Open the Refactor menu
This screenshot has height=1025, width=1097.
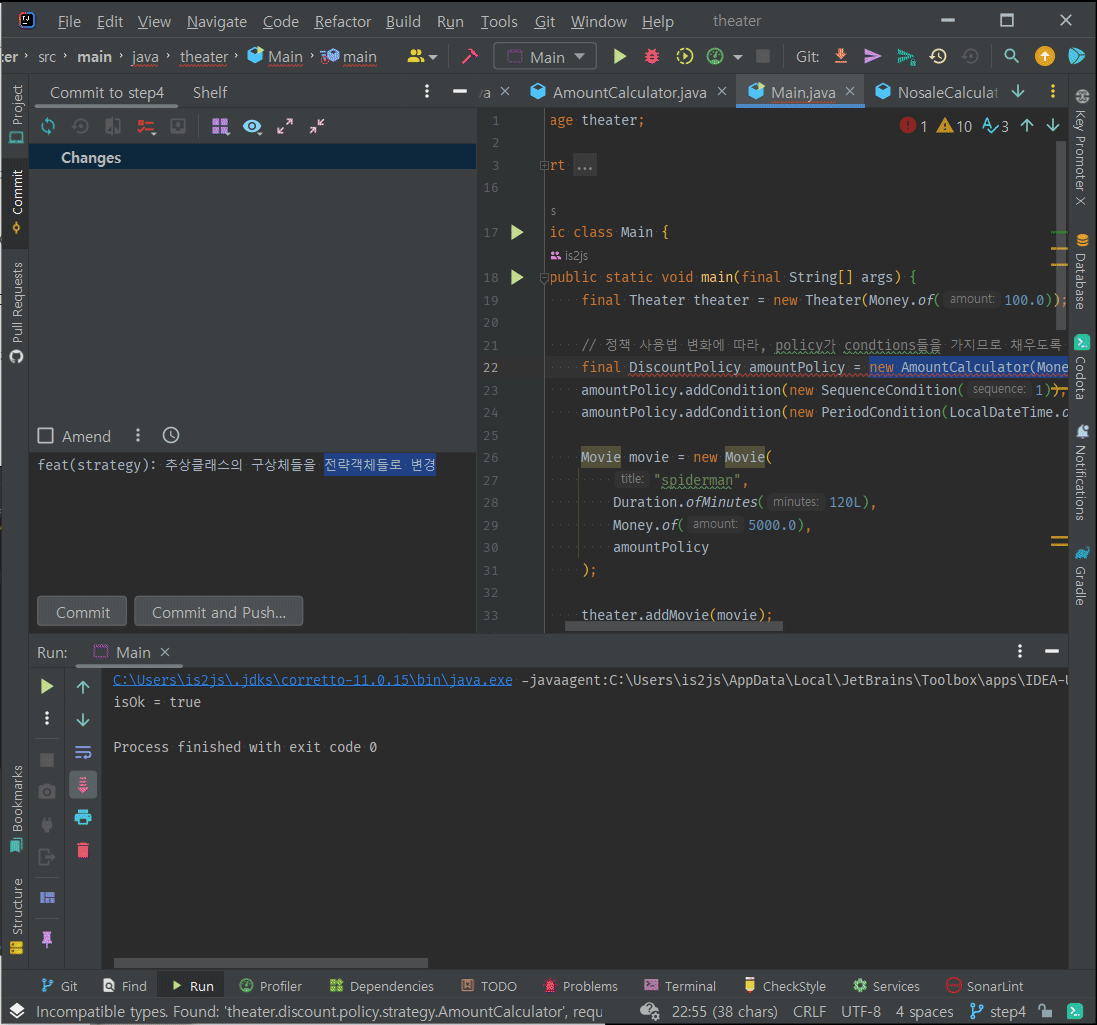pyautogui.click(x=342, y=21)
